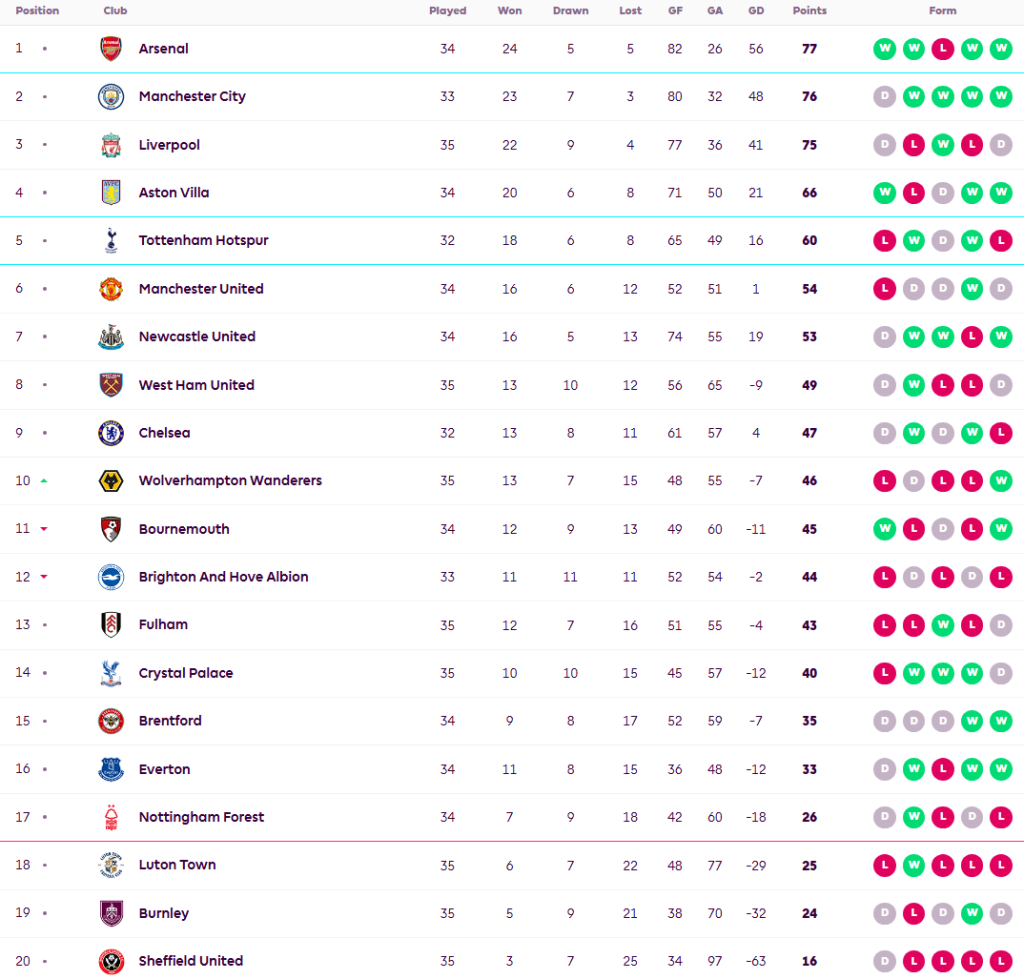Click Brighton And Hove Albion's red position-down arrow
This screenshot has width=1024, height=979.
tap(44, 577)
